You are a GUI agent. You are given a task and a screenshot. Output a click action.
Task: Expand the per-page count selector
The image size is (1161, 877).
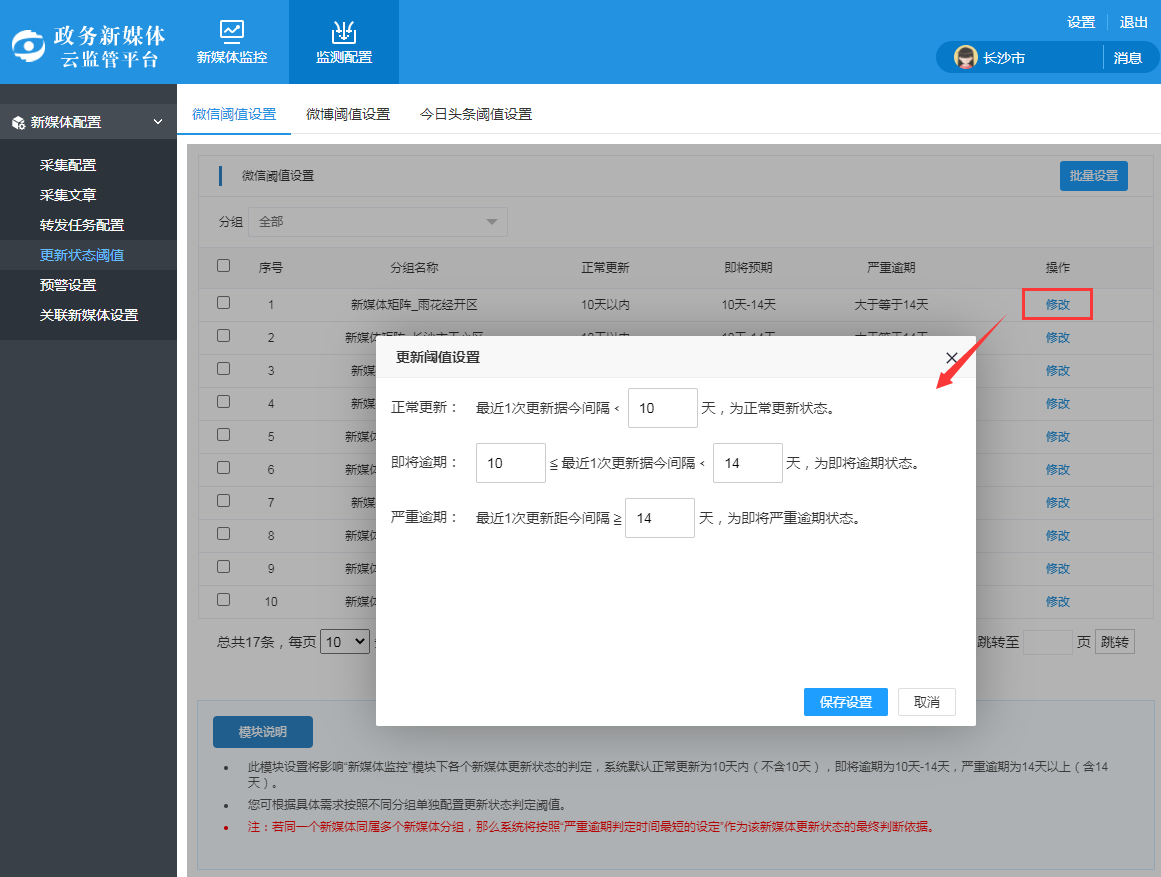click(345, 642)
